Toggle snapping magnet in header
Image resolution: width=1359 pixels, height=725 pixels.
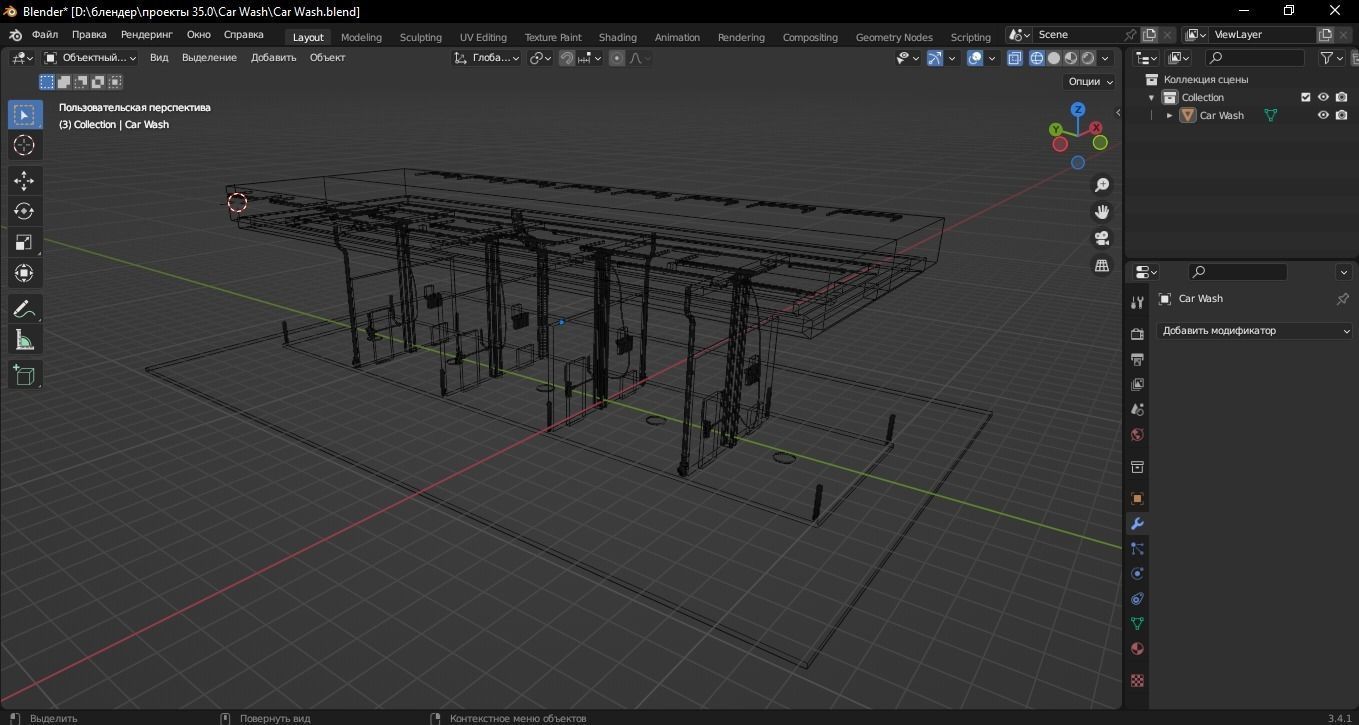(x=567, y=58)
